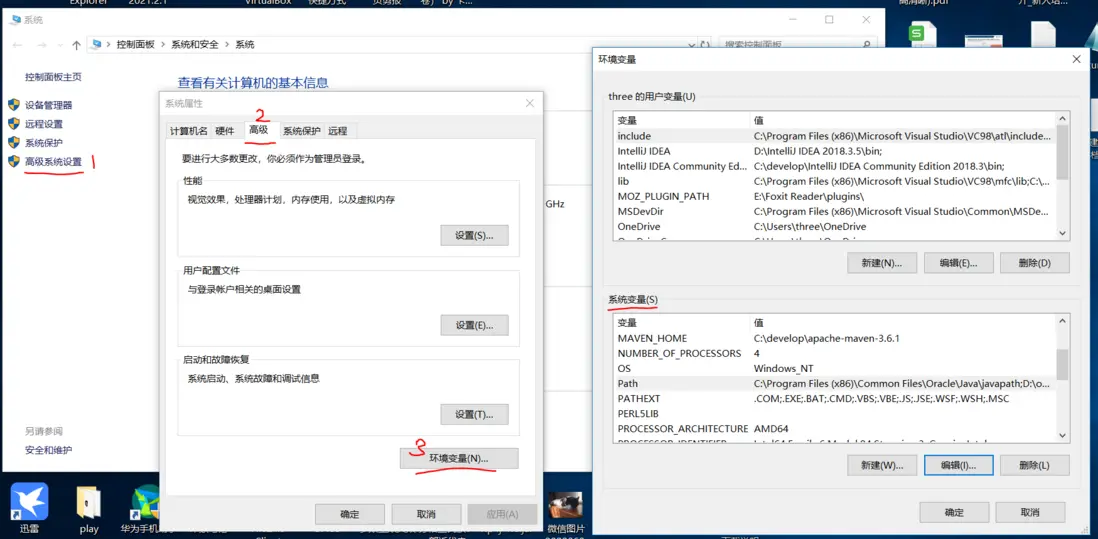
Task: Cancel the environment variables dialog
Action: click(1030, 512)
